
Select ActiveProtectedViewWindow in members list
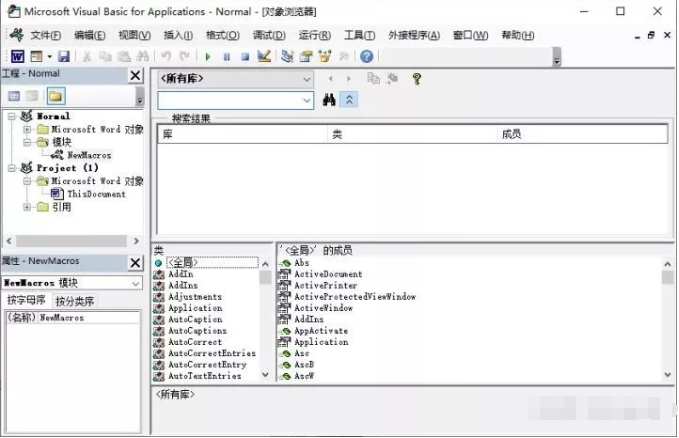[x=355, y=297]
